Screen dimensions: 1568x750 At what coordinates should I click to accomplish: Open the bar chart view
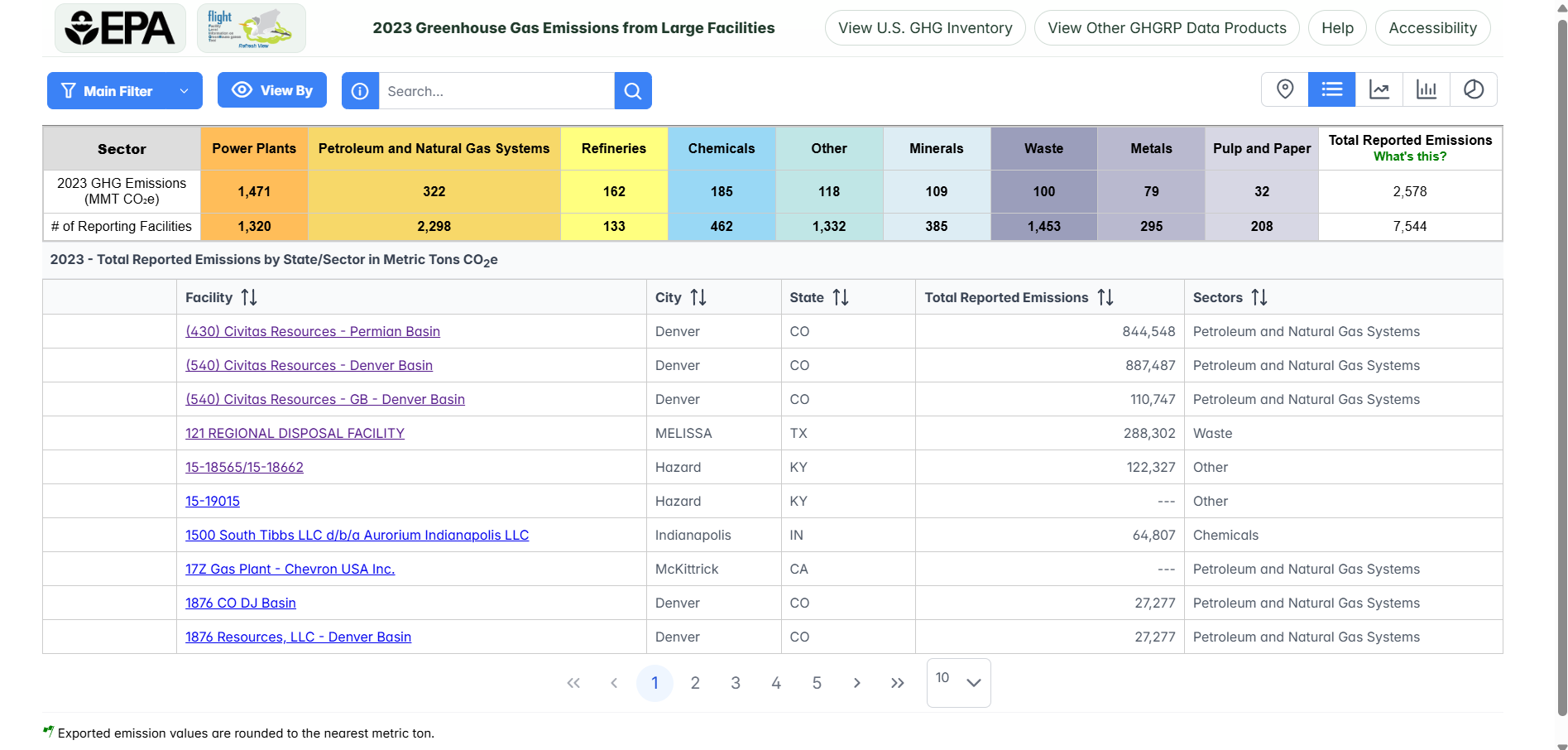1426,89
